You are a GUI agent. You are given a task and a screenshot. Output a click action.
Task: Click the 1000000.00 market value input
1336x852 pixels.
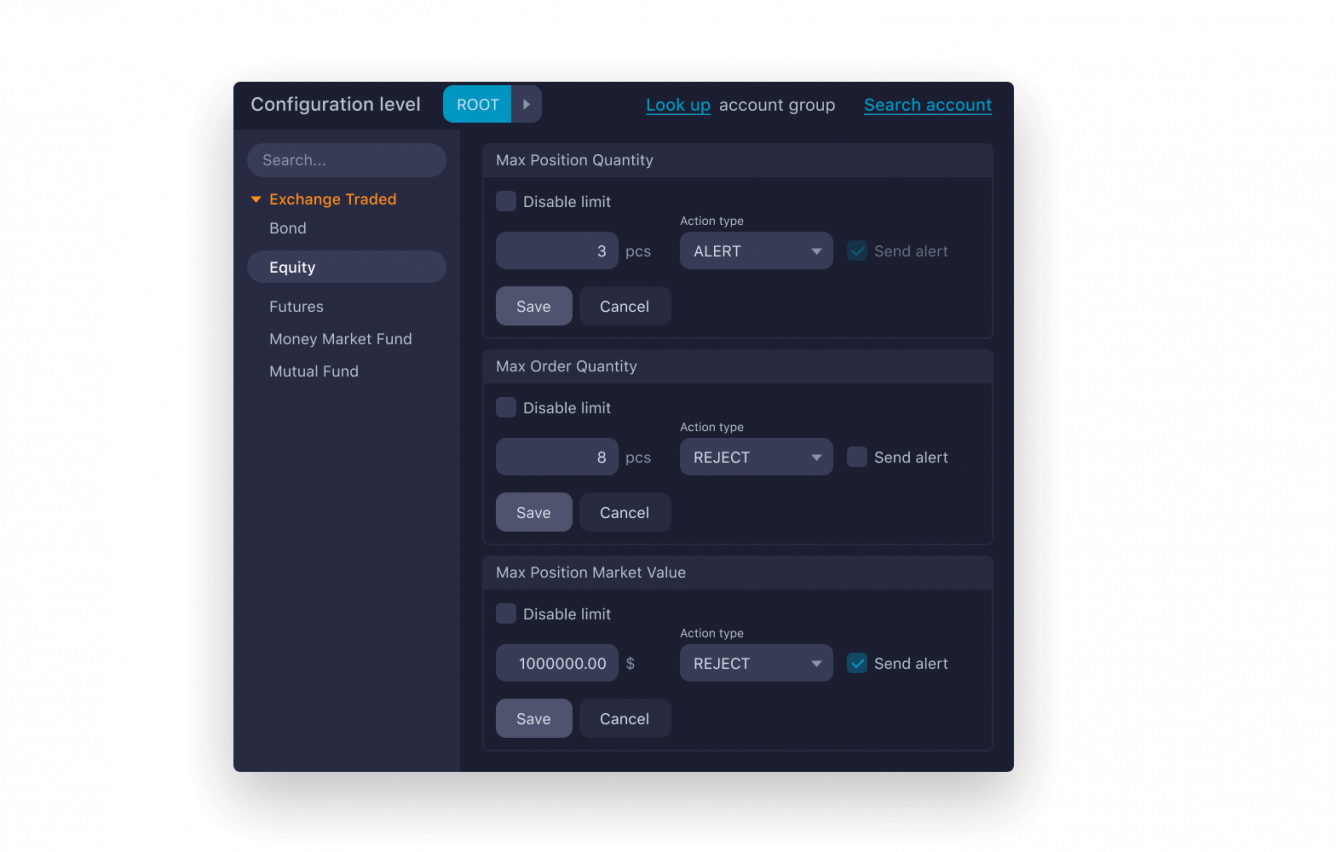557,663
